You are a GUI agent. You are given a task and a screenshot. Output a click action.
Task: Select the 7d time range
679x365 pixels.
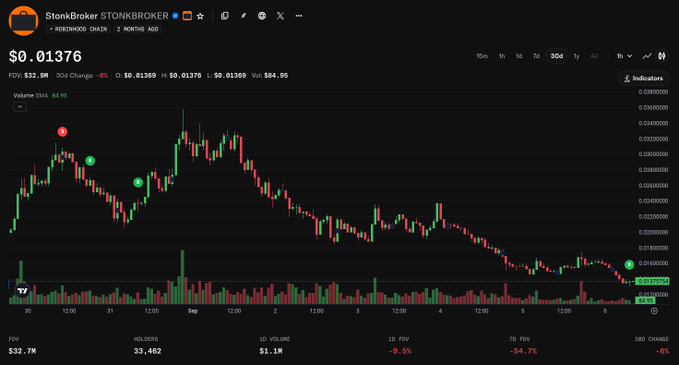536,56
